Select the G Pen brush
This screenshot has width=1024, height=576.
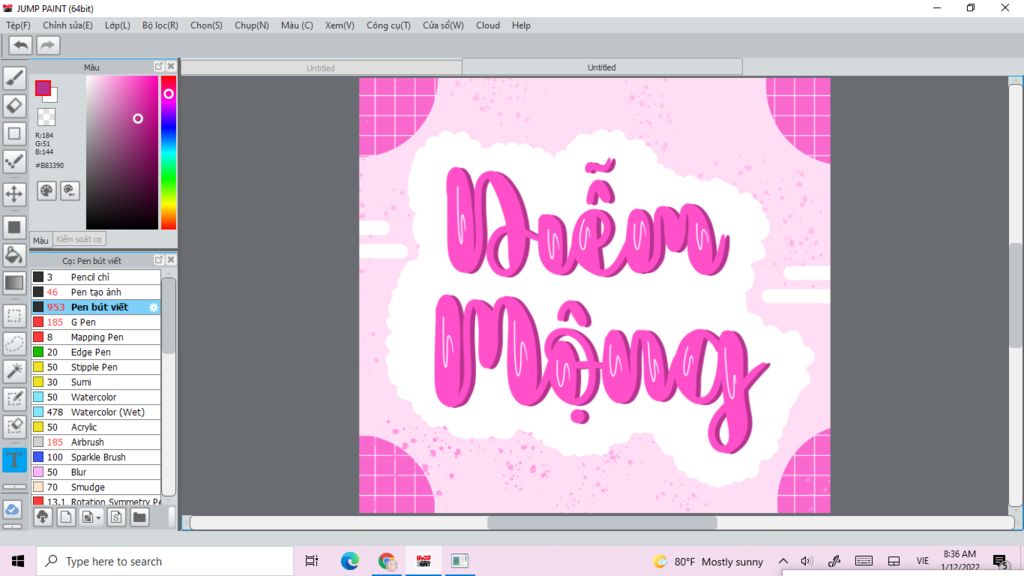pos(96,322)
